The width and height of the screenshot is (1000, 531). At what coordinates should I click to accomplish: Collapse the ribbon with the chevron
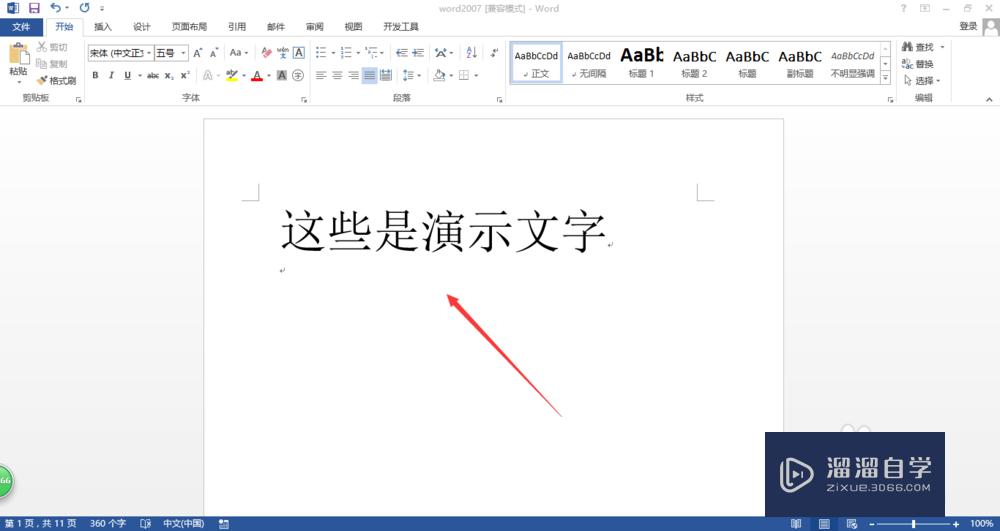click(989, 99)
